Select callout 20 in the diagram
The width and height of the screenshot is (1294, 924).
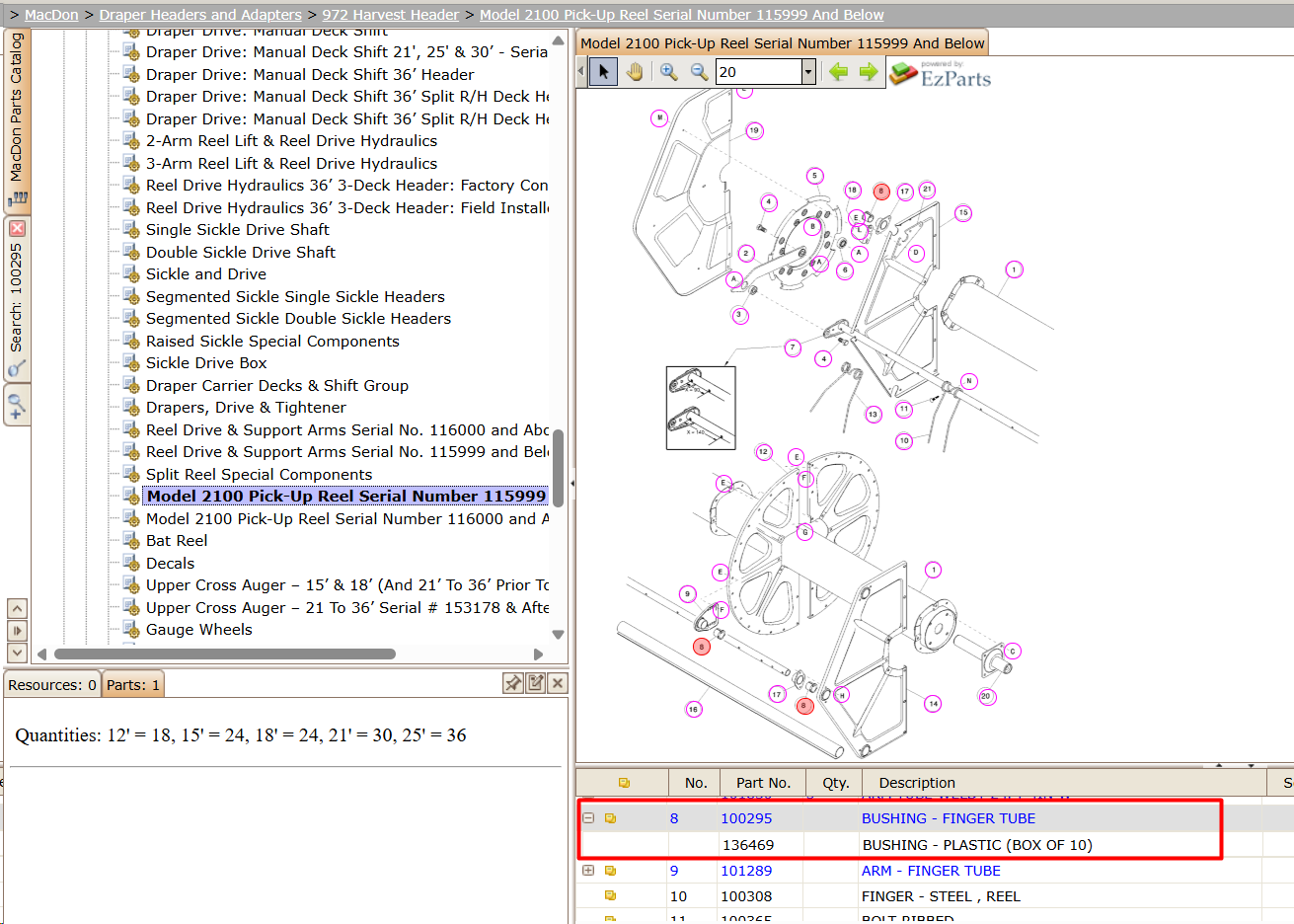986,696
